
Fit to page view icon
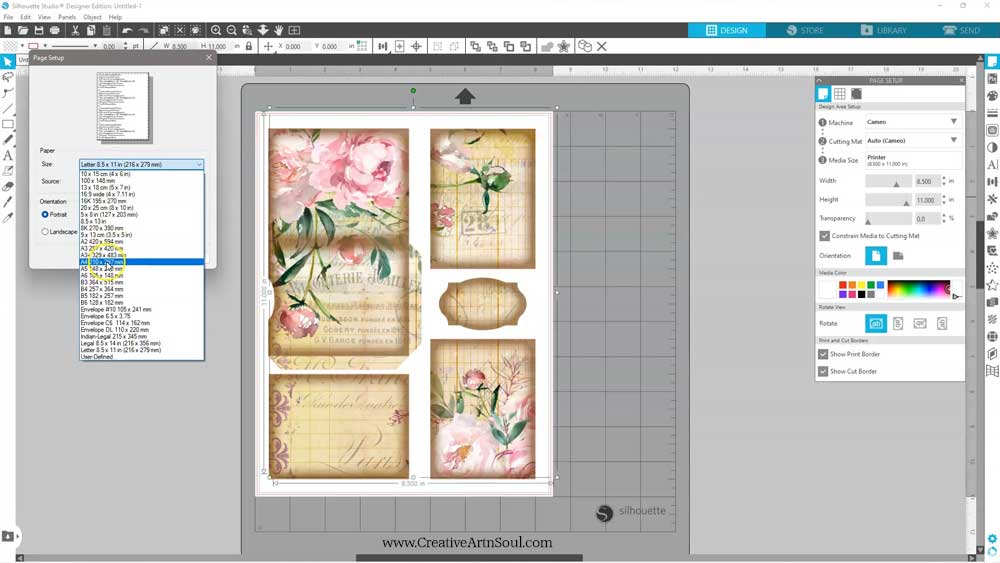[294, 30]
